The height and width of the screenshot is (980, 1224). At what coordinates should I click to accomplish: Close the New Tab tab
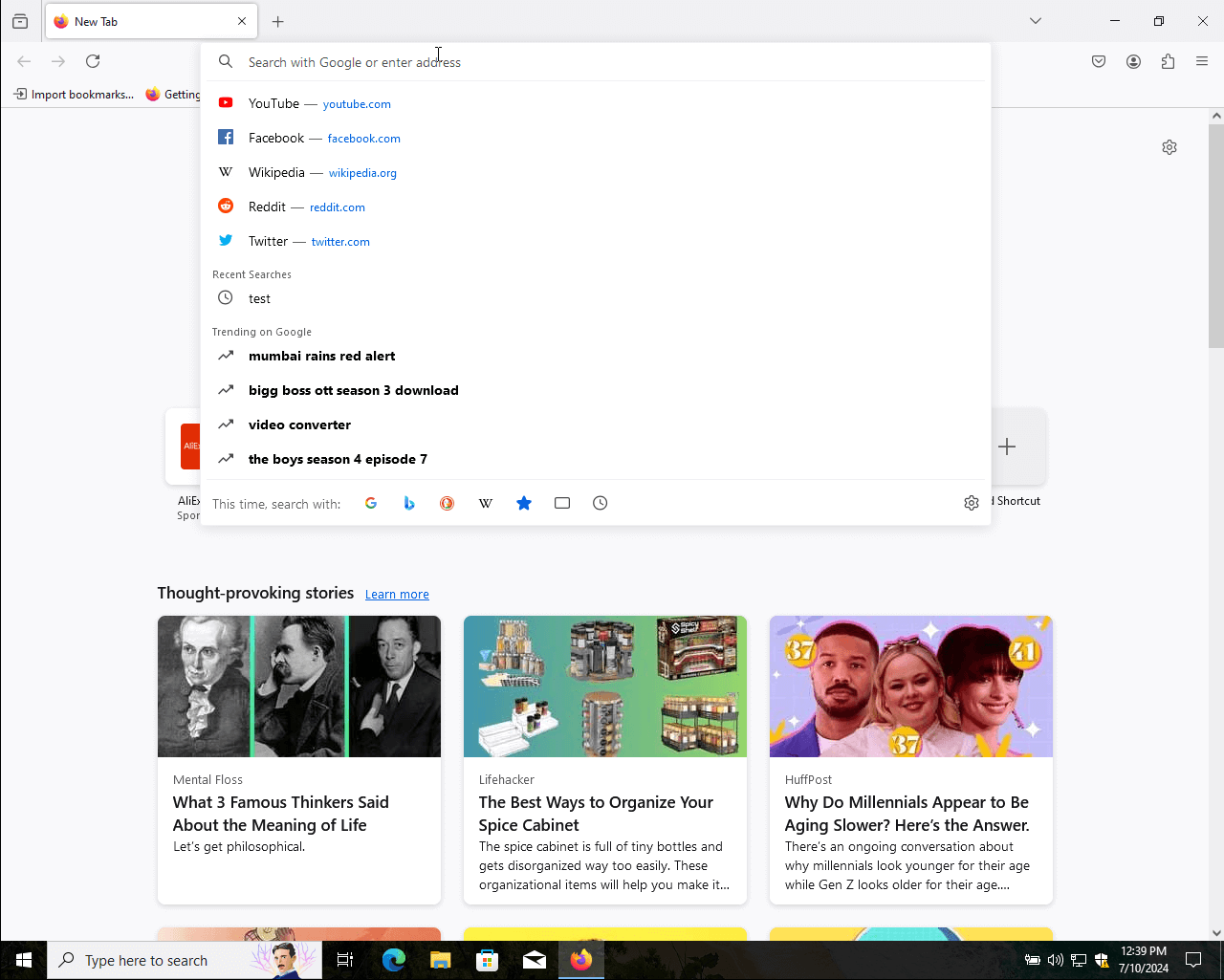coord(242,21)
